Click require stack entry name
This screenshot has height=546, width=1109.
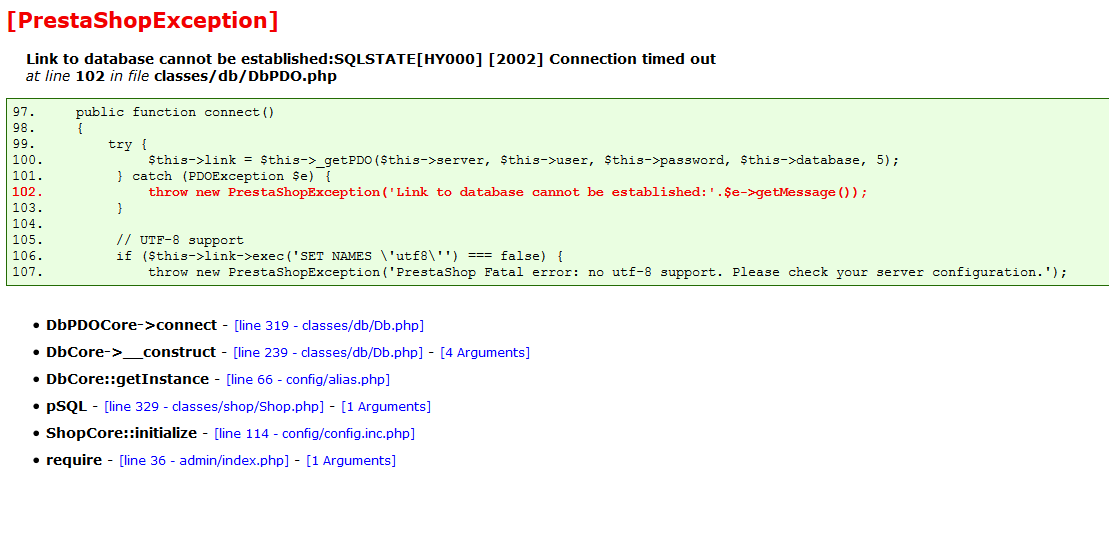[x=74, y=460]
